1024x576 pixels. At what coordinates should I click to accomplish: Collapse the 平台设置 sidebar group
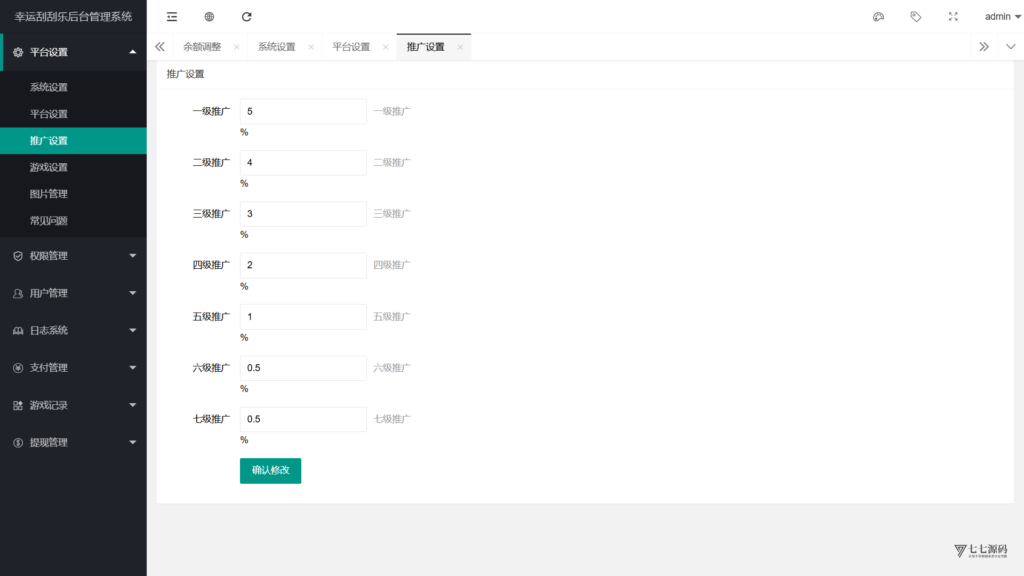(73, 52)
